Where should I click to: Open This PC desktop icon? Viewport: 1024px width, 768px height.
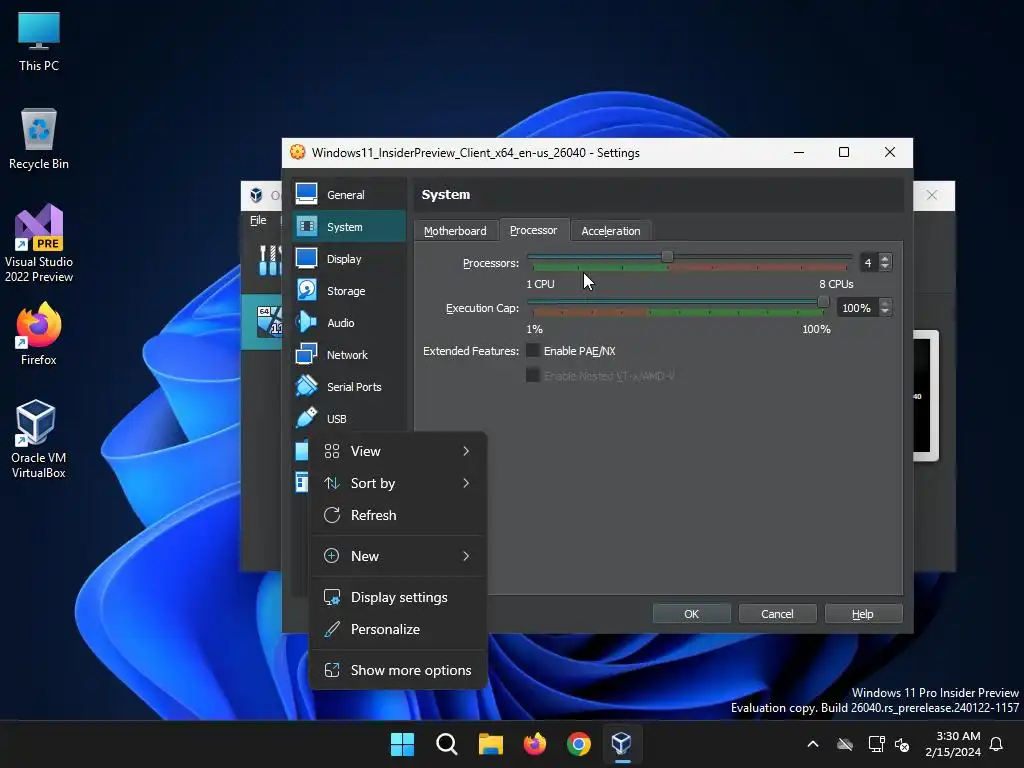coord(39,42)
